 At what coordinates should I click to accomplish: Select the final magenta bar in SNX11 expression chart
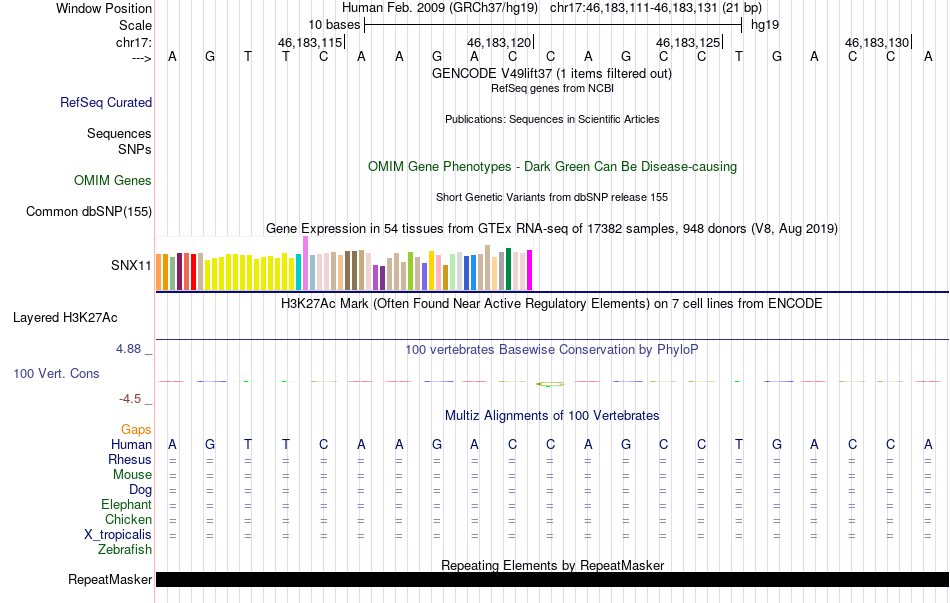tap(530, 270)
